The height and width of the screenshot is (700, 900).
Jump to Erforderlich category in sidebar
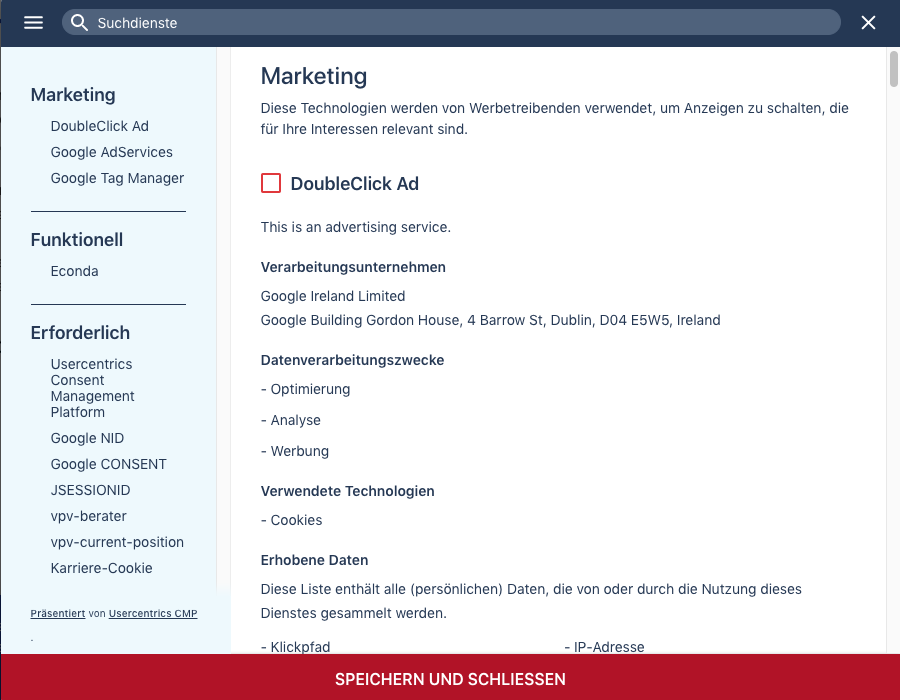click(80, 333)
